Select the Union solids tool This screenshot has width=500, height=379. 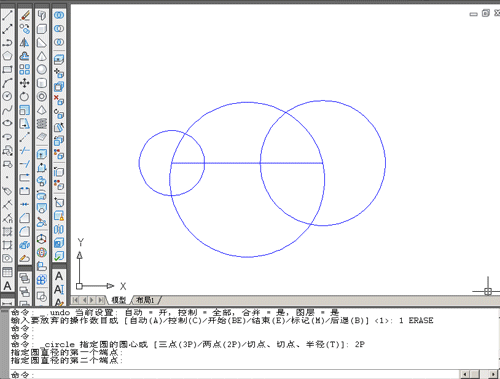click(x=59, y=15)
